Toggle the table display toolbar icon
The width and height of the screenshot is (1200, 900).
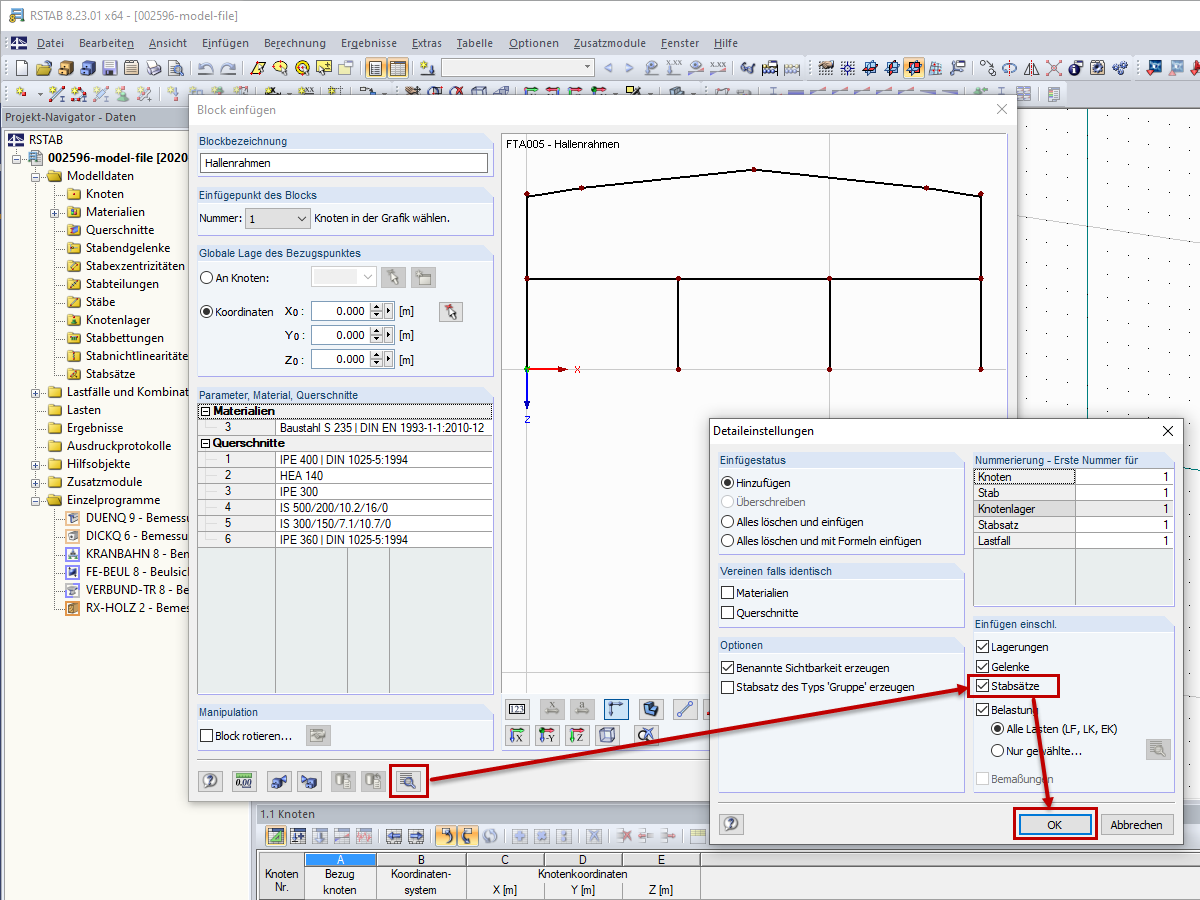pos(398,68)
